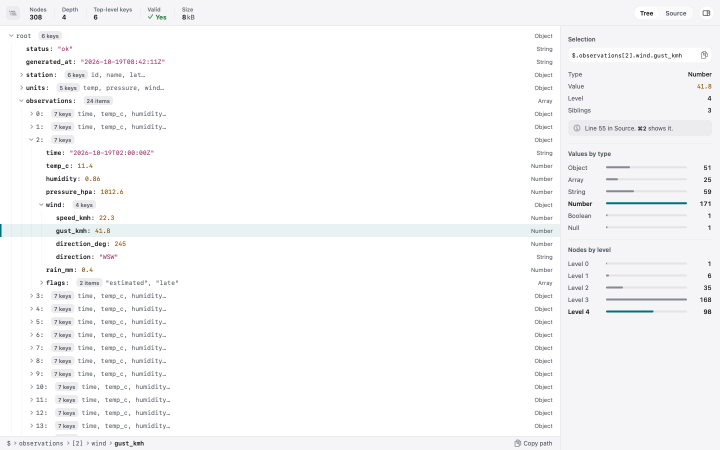Screen dimensions: 720x450
Task: Click the Level 3 row in Nodes by level
Action: point(640,299)
